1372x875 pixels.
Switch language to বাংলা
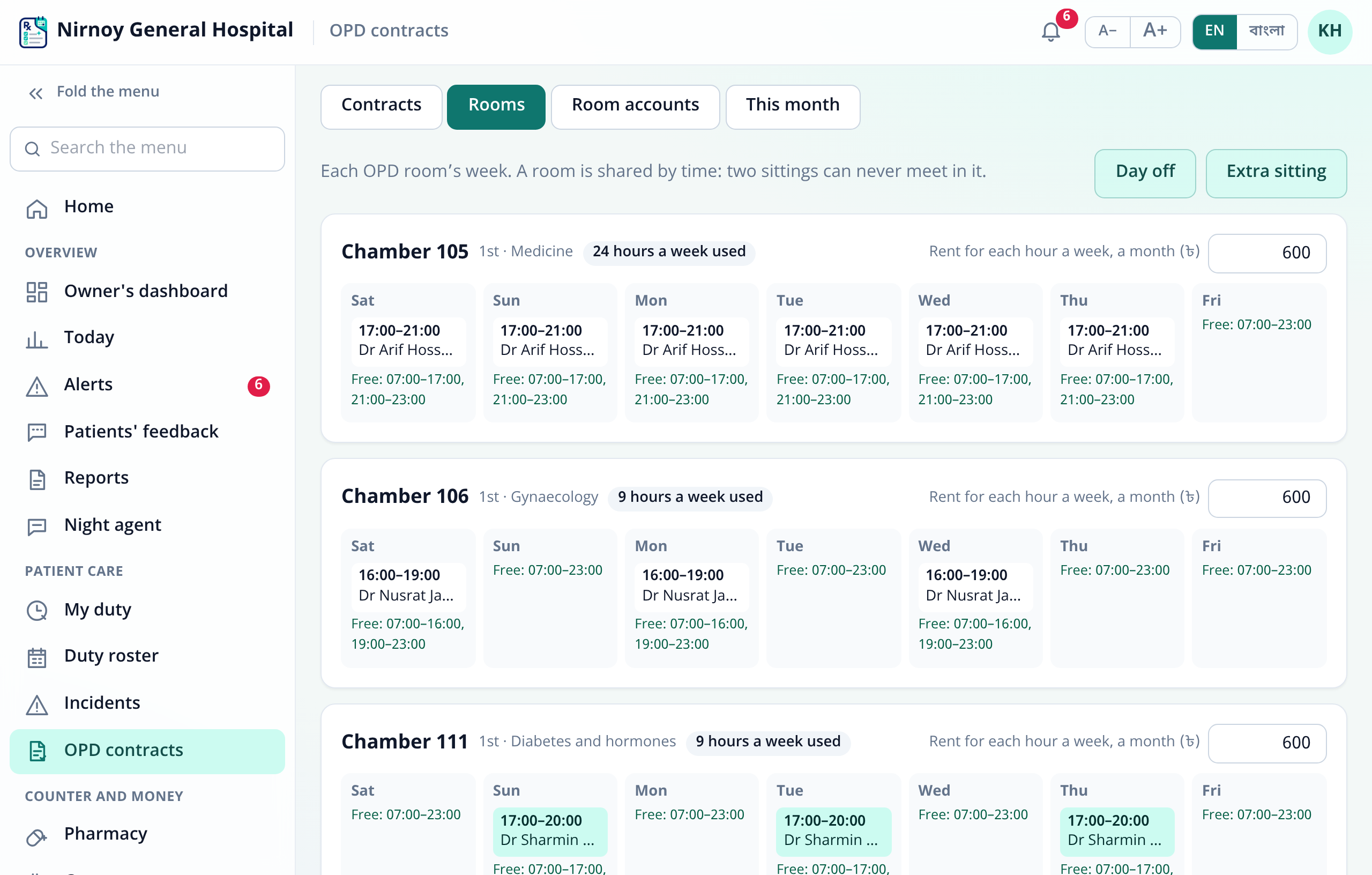coord(1266,31)
